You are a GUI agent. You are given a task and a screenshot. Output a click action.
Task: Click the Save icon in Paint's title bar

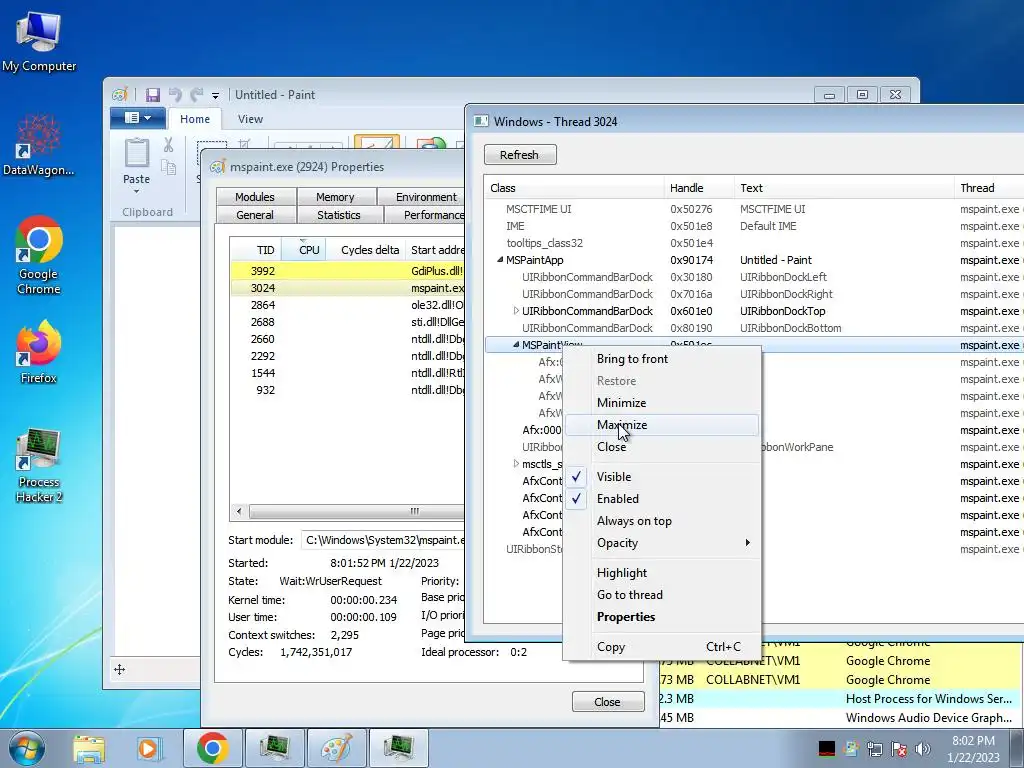click(153, 95)
